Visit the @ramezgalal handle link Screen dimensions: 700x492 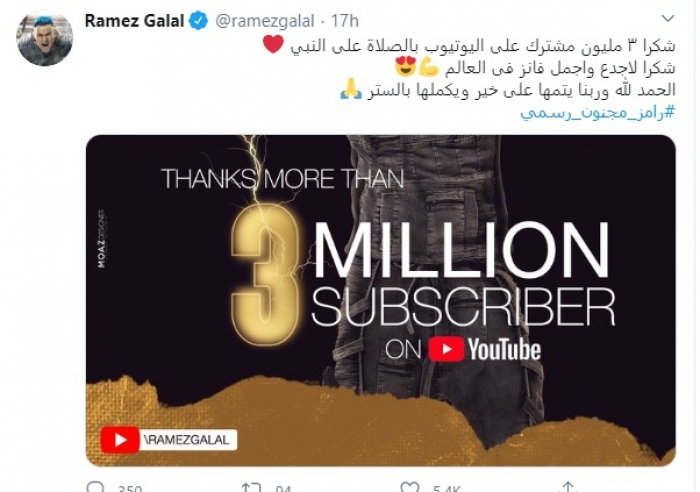click(x=265, y=21)
